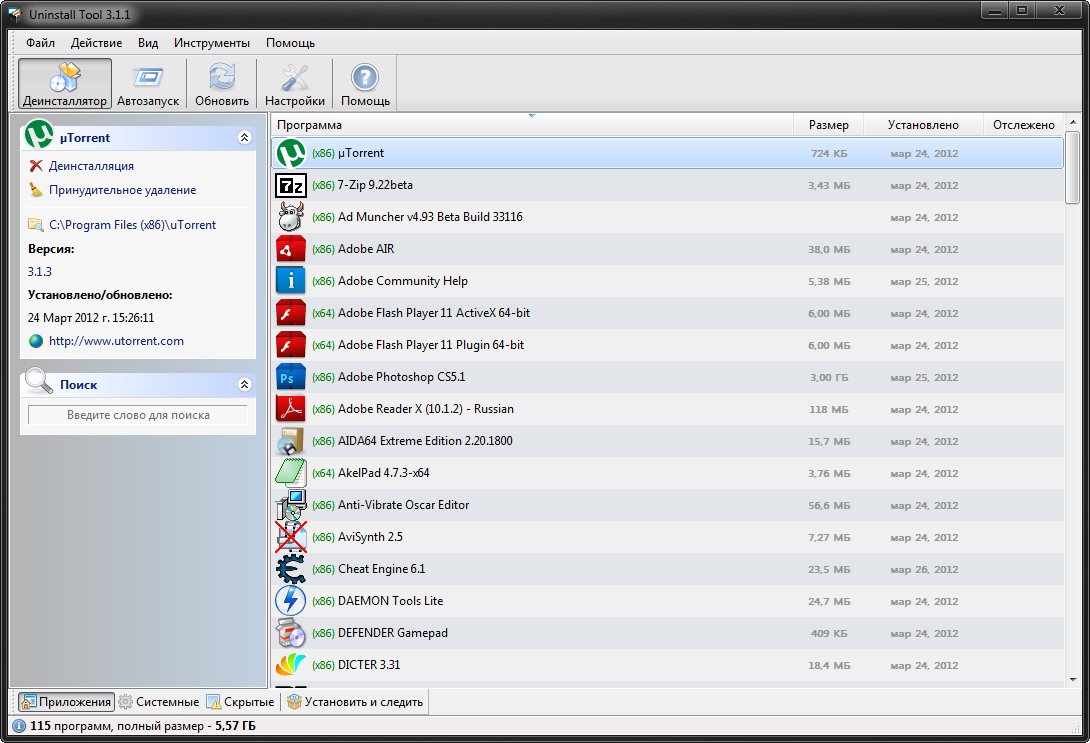Click the program list vertical scrollbar
Image resolution: width=1090 pixels, height=743 pixels.
coord(1072,400)
